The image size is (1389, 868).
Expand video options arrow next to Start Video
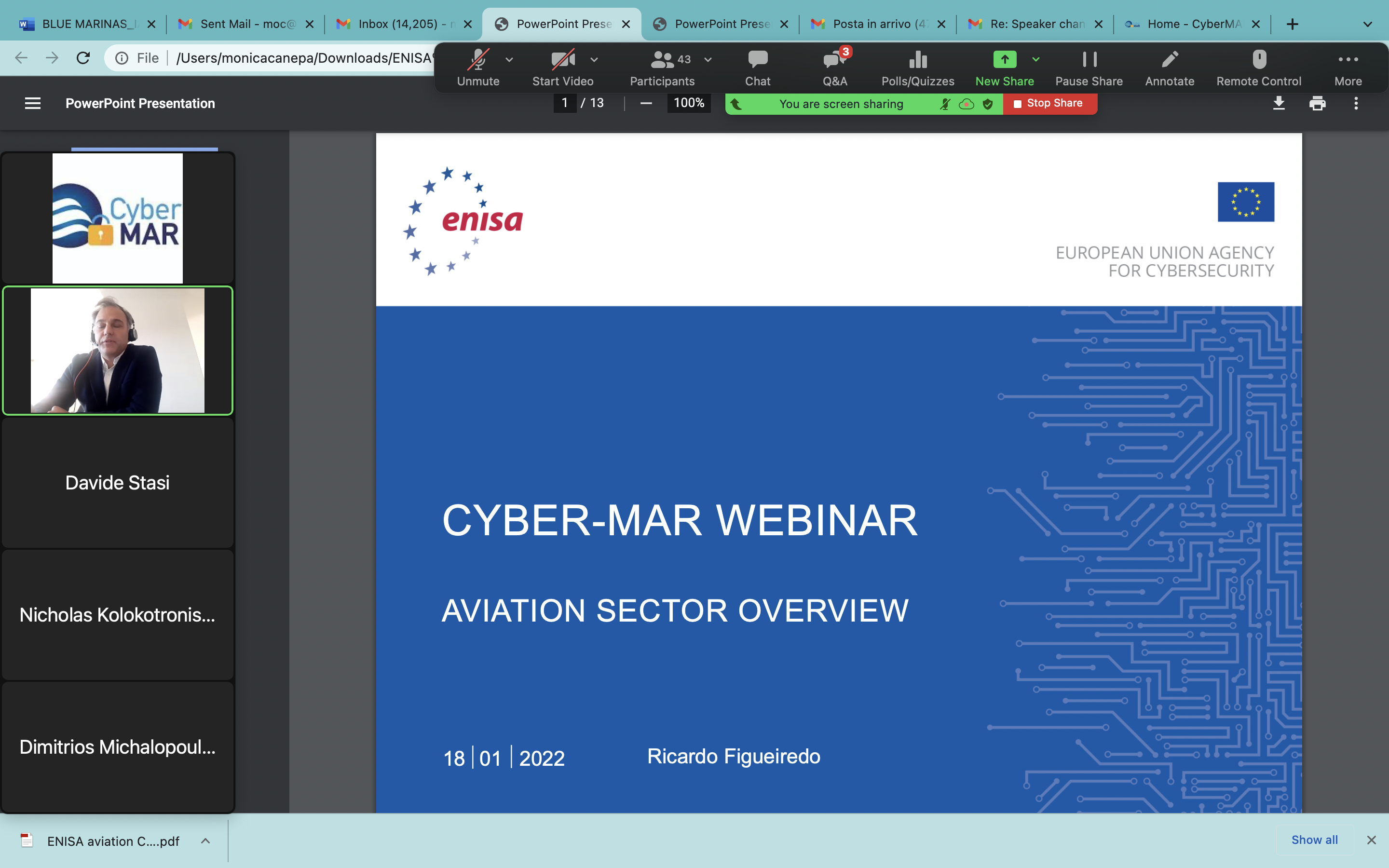(594, 60)
